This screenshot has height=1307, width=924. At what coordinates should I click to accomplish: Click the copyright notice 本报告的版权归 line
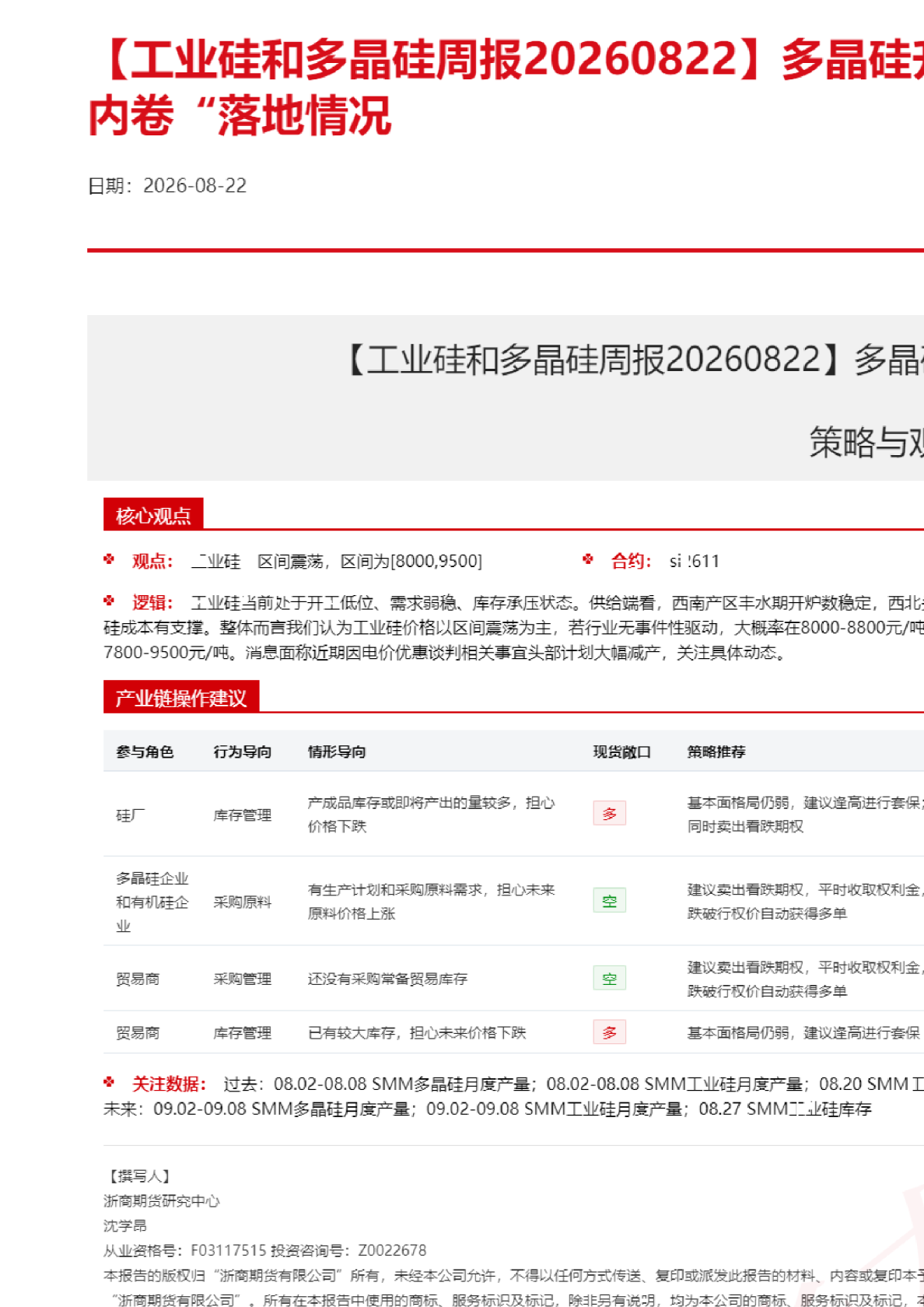(x=513, y=1275)
